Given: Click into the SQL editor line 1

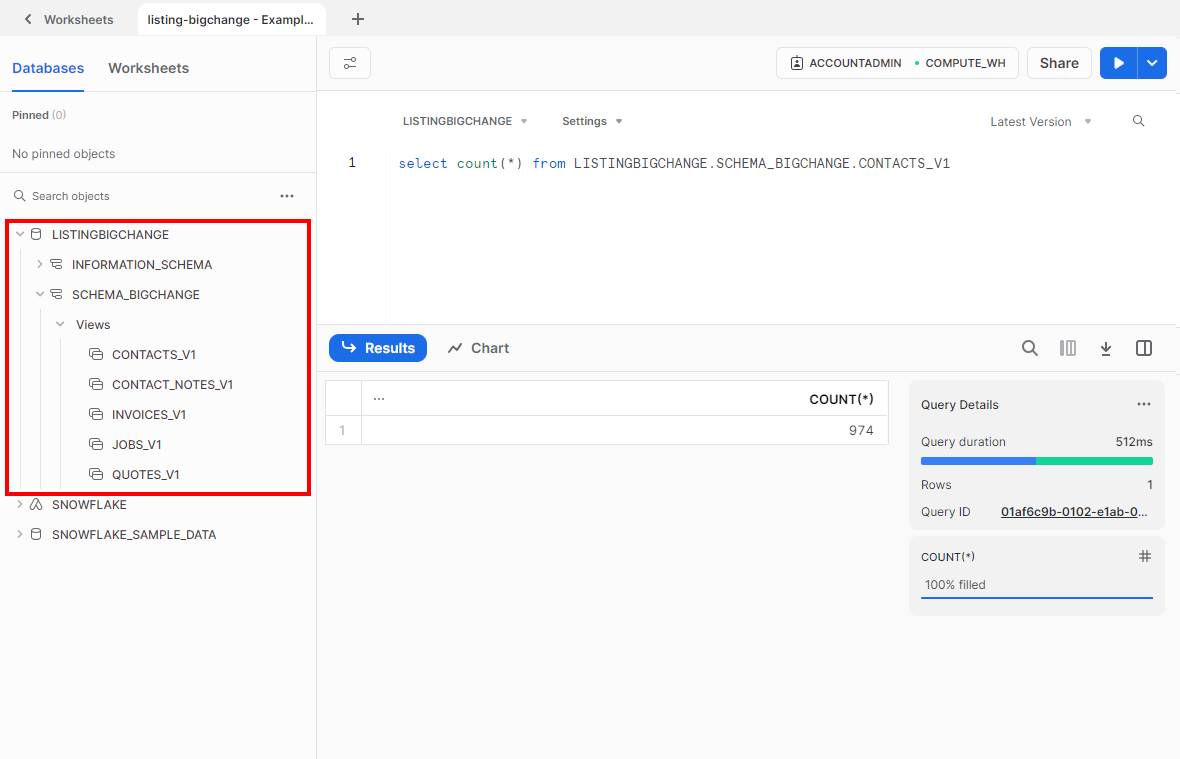Looking at the screenshot, I should 674,163.
